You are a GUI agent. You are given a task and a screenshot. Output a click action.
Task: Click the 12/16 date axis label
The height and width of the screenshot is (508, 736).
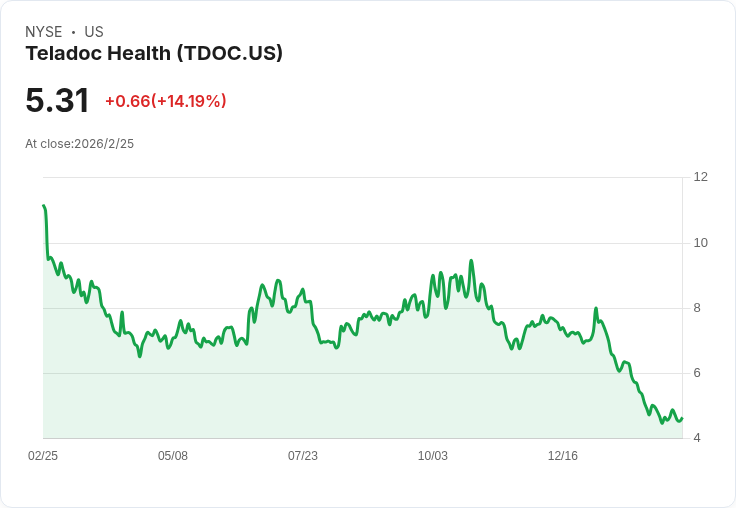563,456
